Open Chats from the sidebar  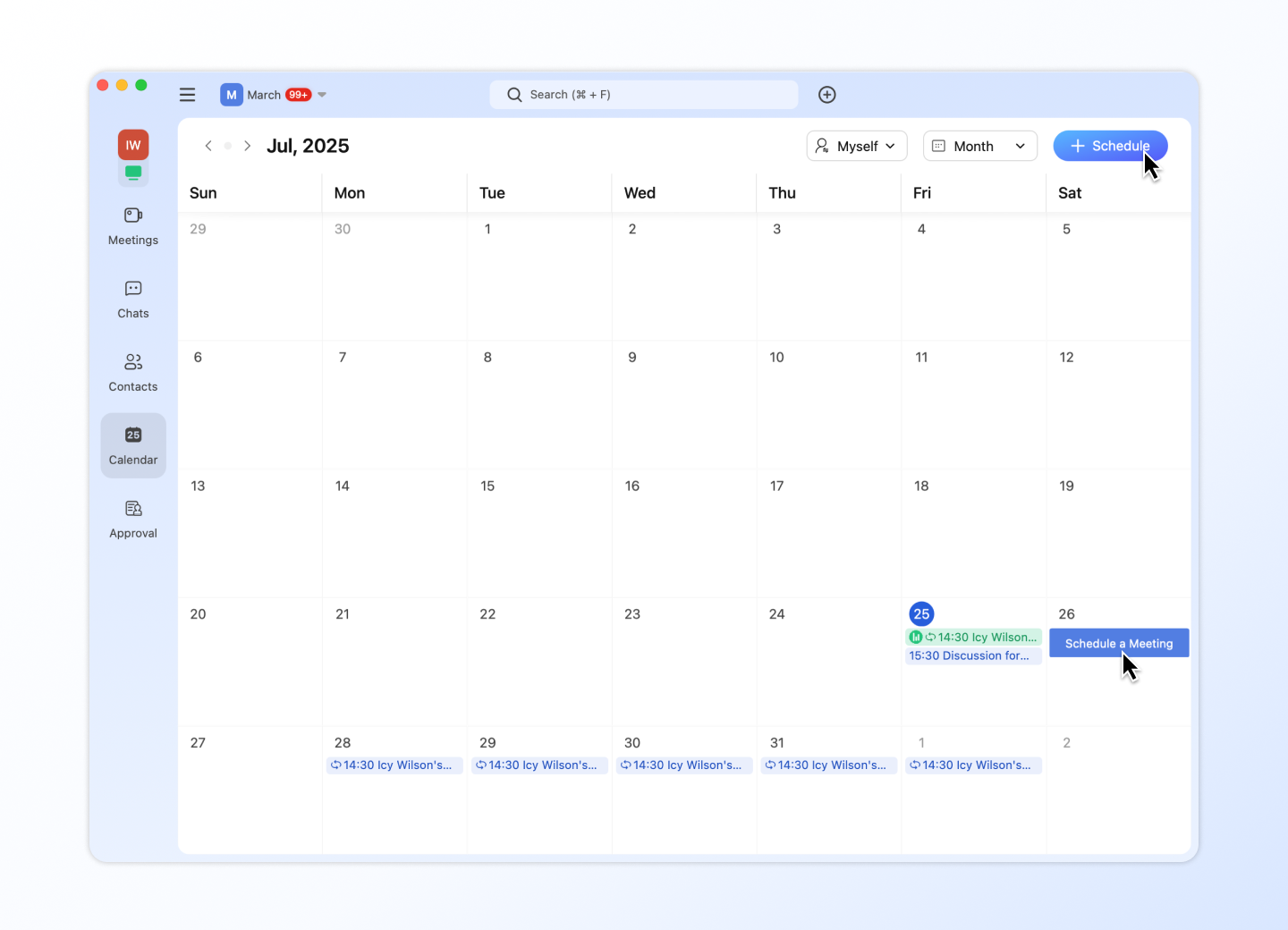(133, 300)
